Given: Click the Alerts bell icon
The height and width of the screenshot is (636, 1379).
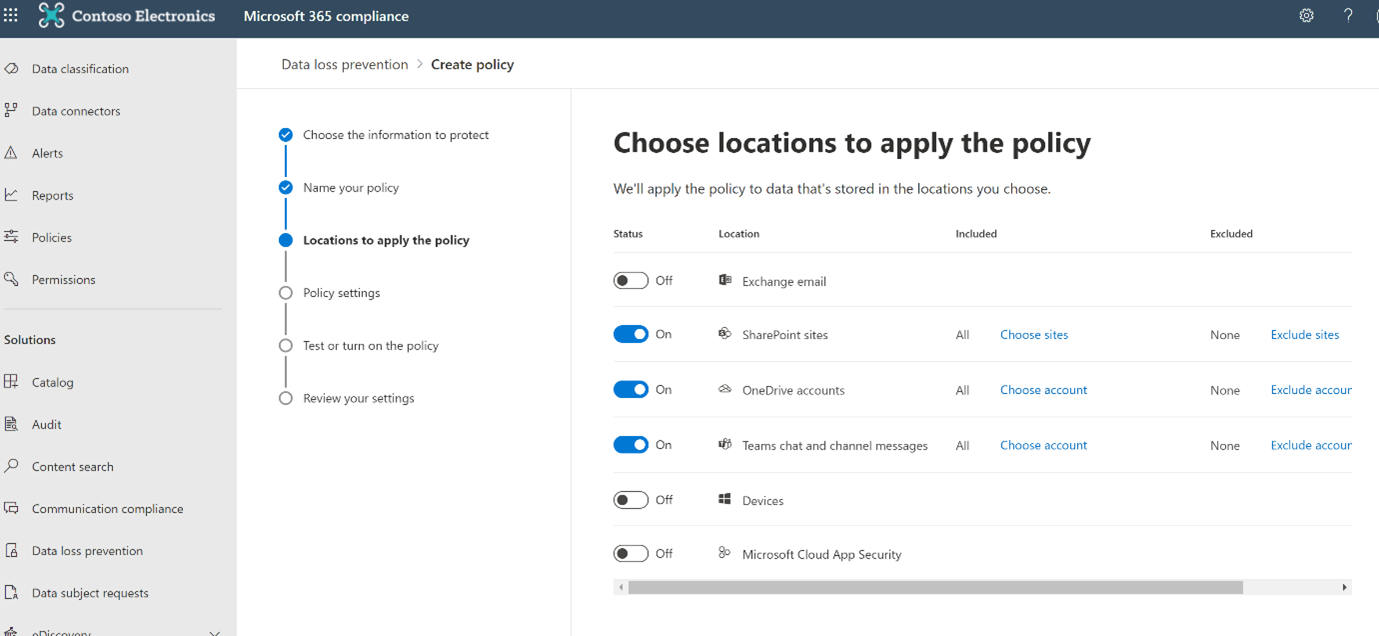Looking at the screenshot, I should [11, 153].
